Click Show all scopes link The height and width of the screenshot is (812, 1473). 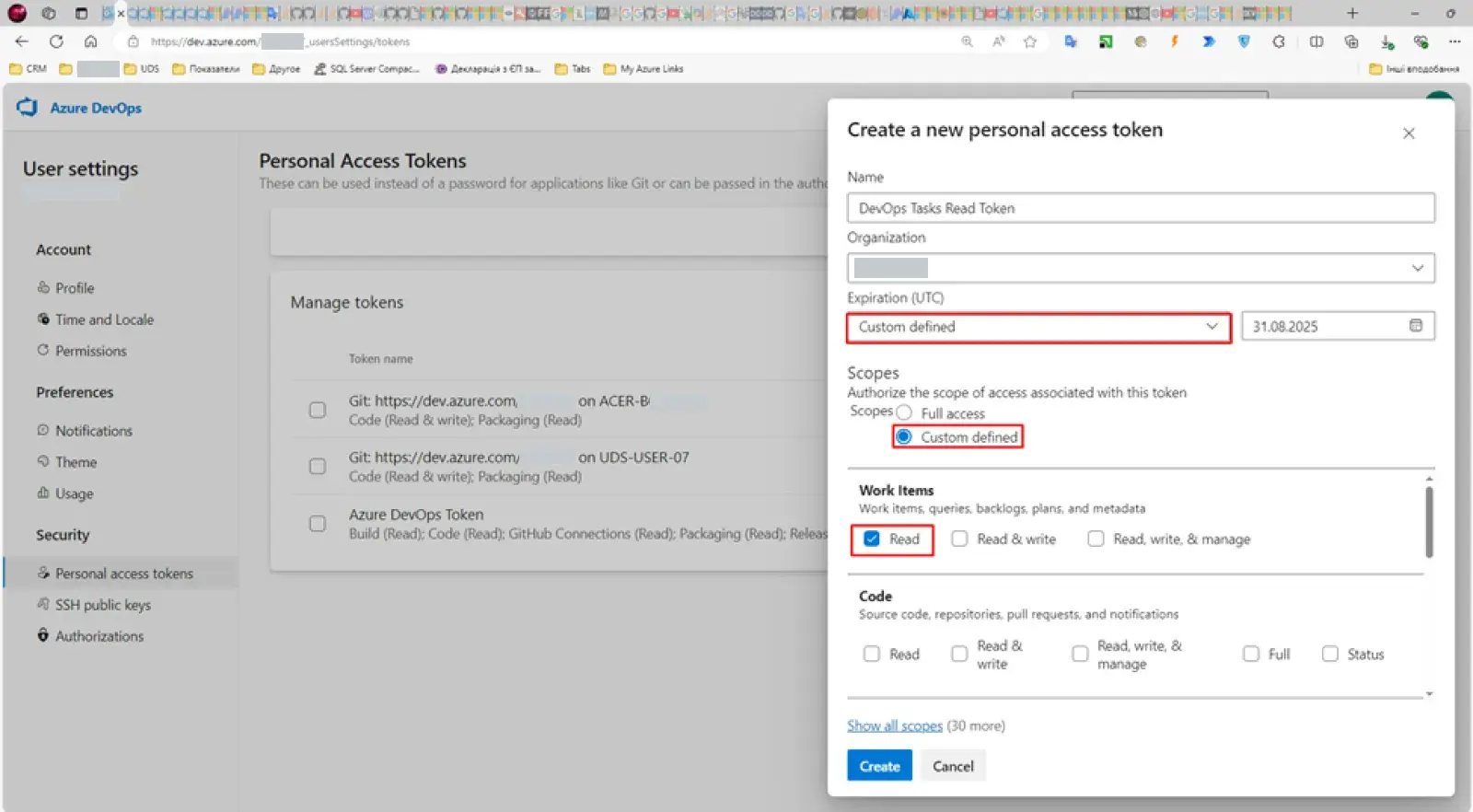895,725
